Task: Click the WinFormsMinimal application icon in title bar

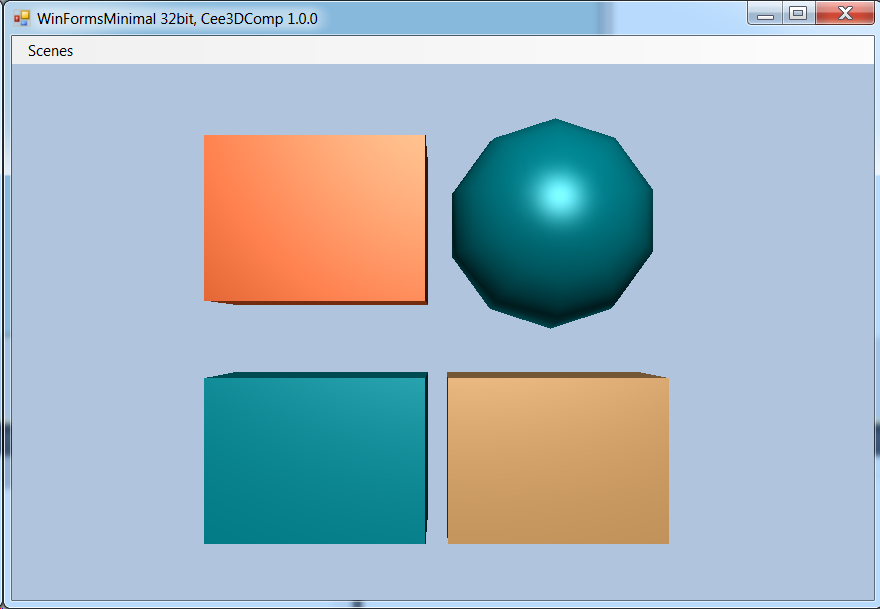Action: [21, 18]
